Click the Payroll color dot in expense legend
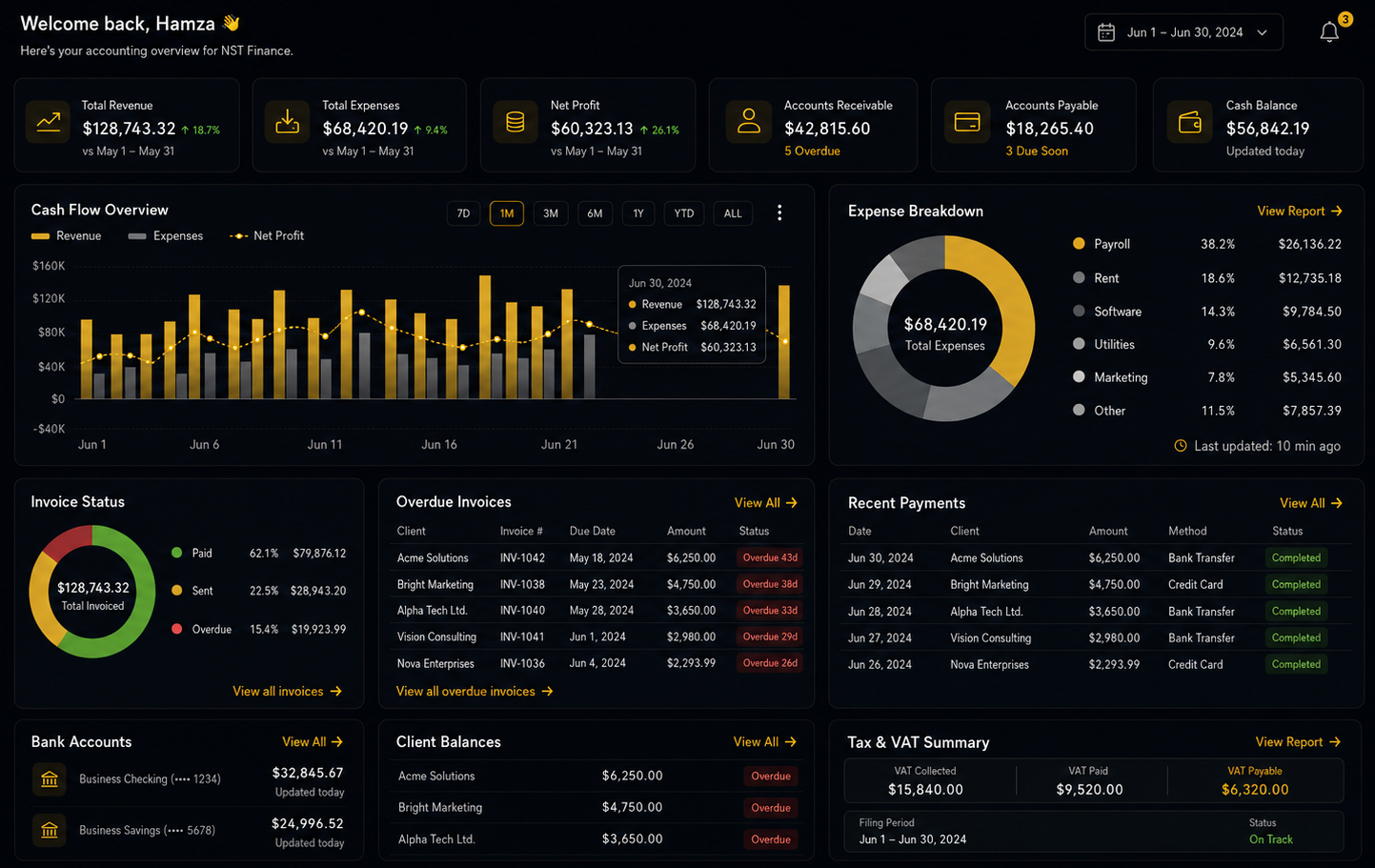This screenshot has width=1375, height=868. 1079,244
